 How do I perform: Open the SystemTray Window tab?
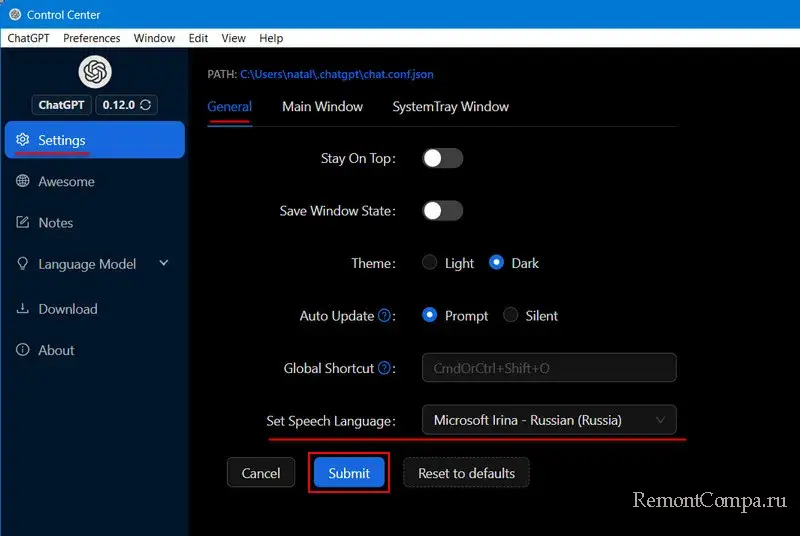(x=450, y=107)
